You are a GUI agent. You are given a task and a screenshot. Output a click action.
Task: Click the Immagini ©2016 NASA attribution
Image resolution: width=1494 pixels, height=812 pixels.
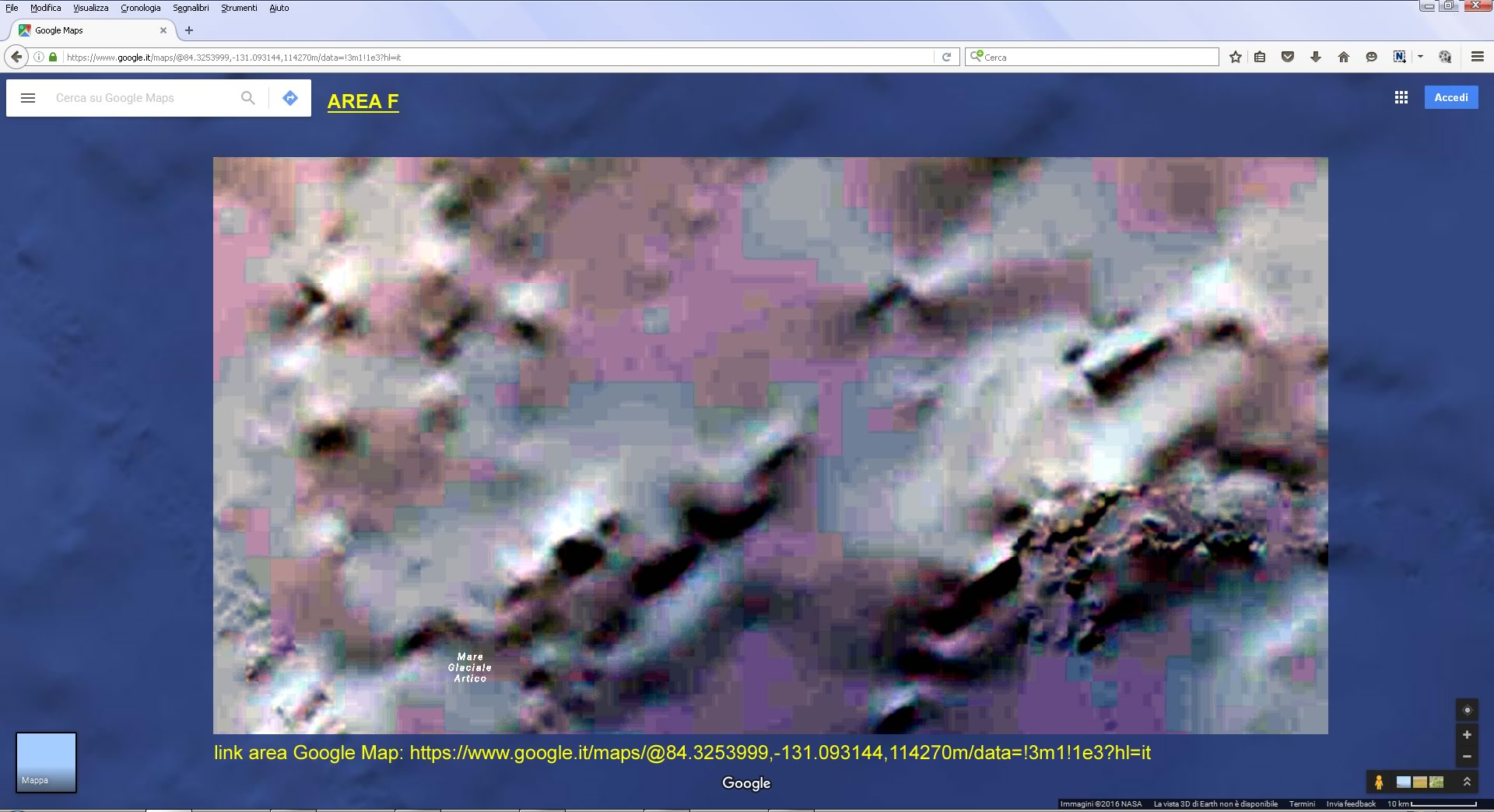[1101, 803]
